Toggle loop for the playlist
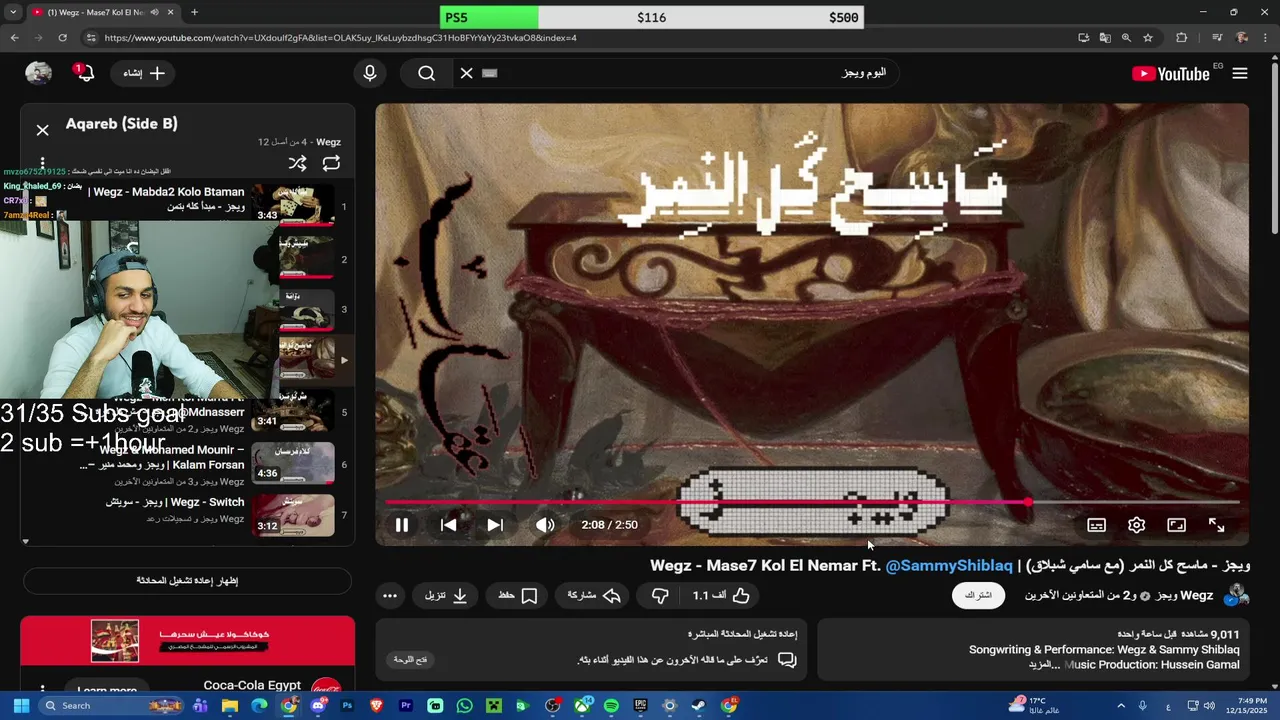Viewport: 1280px width, 720px height. click(331, 163)
